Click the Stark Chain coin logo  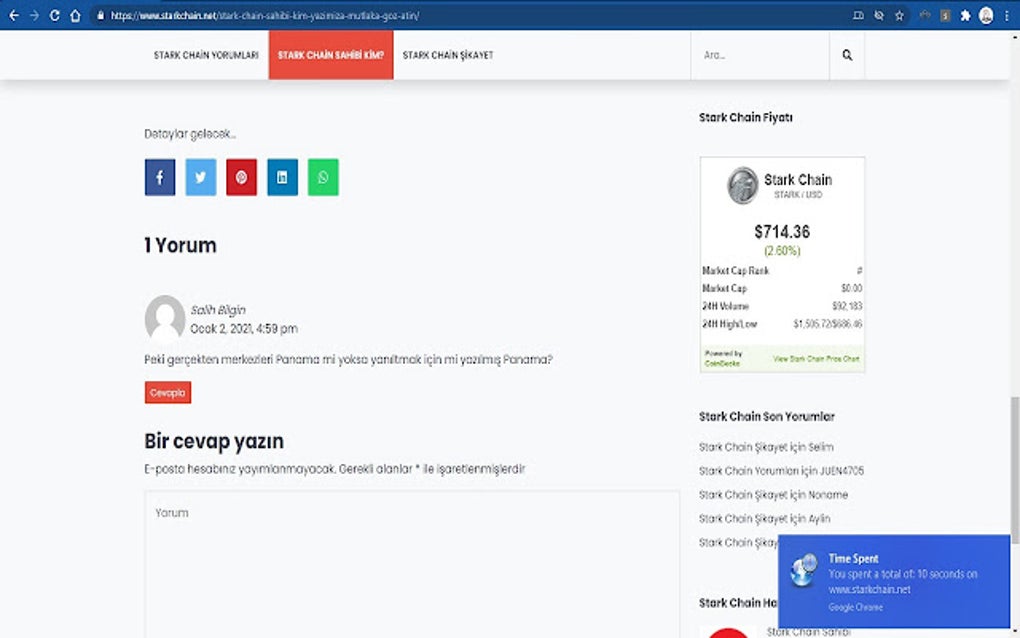click(x=740, y=187)
